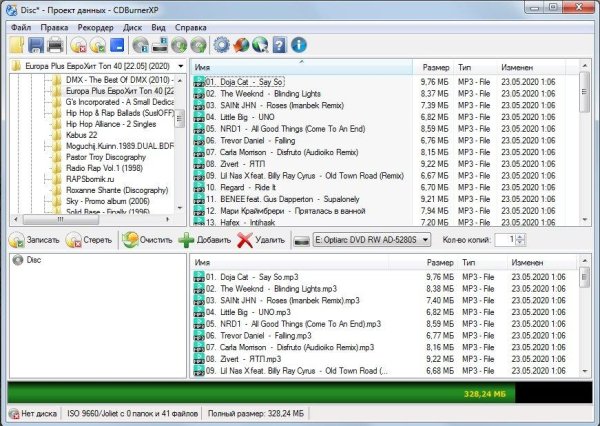Sort disc compilation list by Изменен column
The height and width of the screenshot is (426, 600).
point(542,263)
